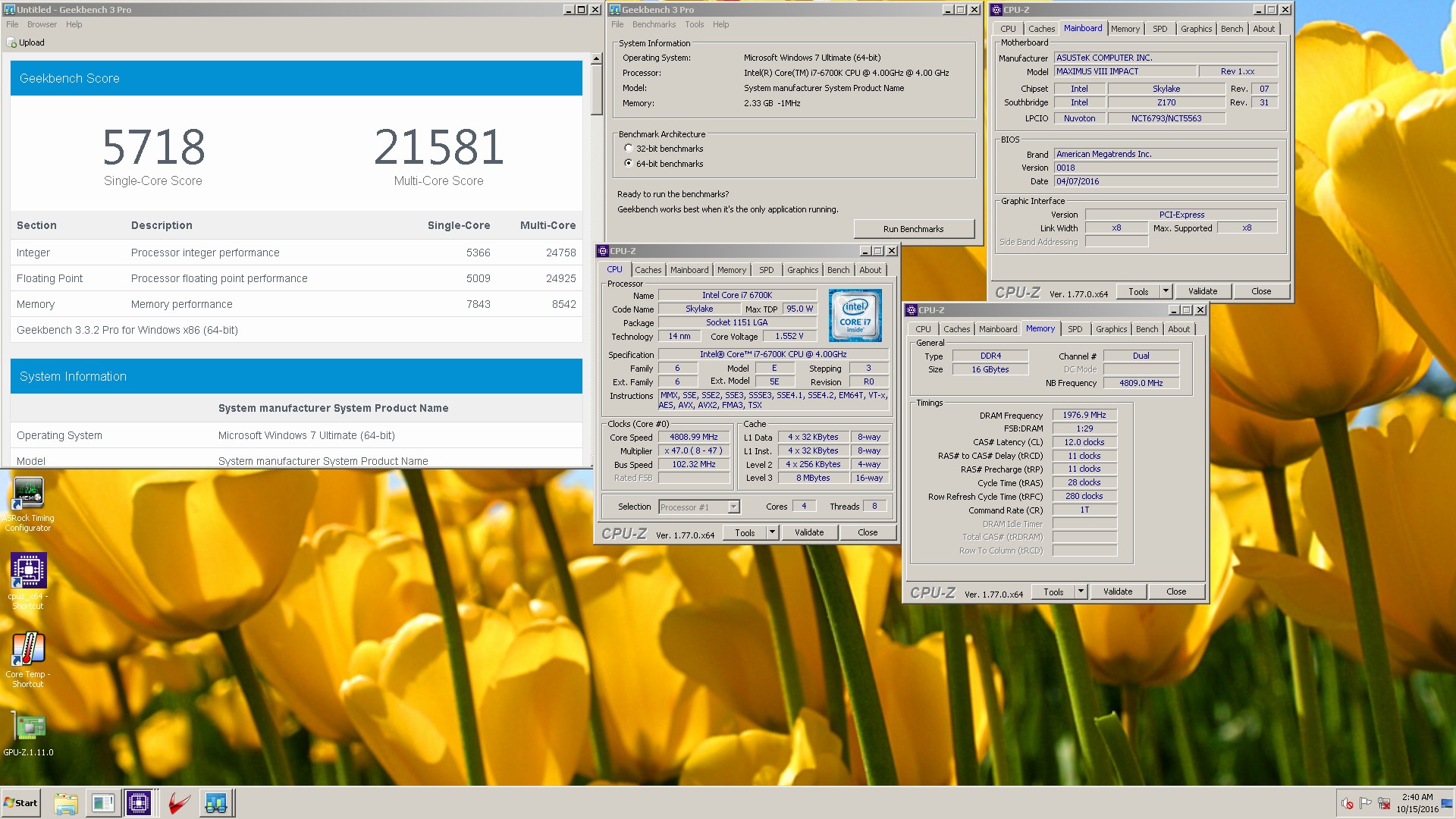Open the ASRock Timing Configurator desktop shortcut
Viewport: 1456px width, 819px height.
click(28, 504)
